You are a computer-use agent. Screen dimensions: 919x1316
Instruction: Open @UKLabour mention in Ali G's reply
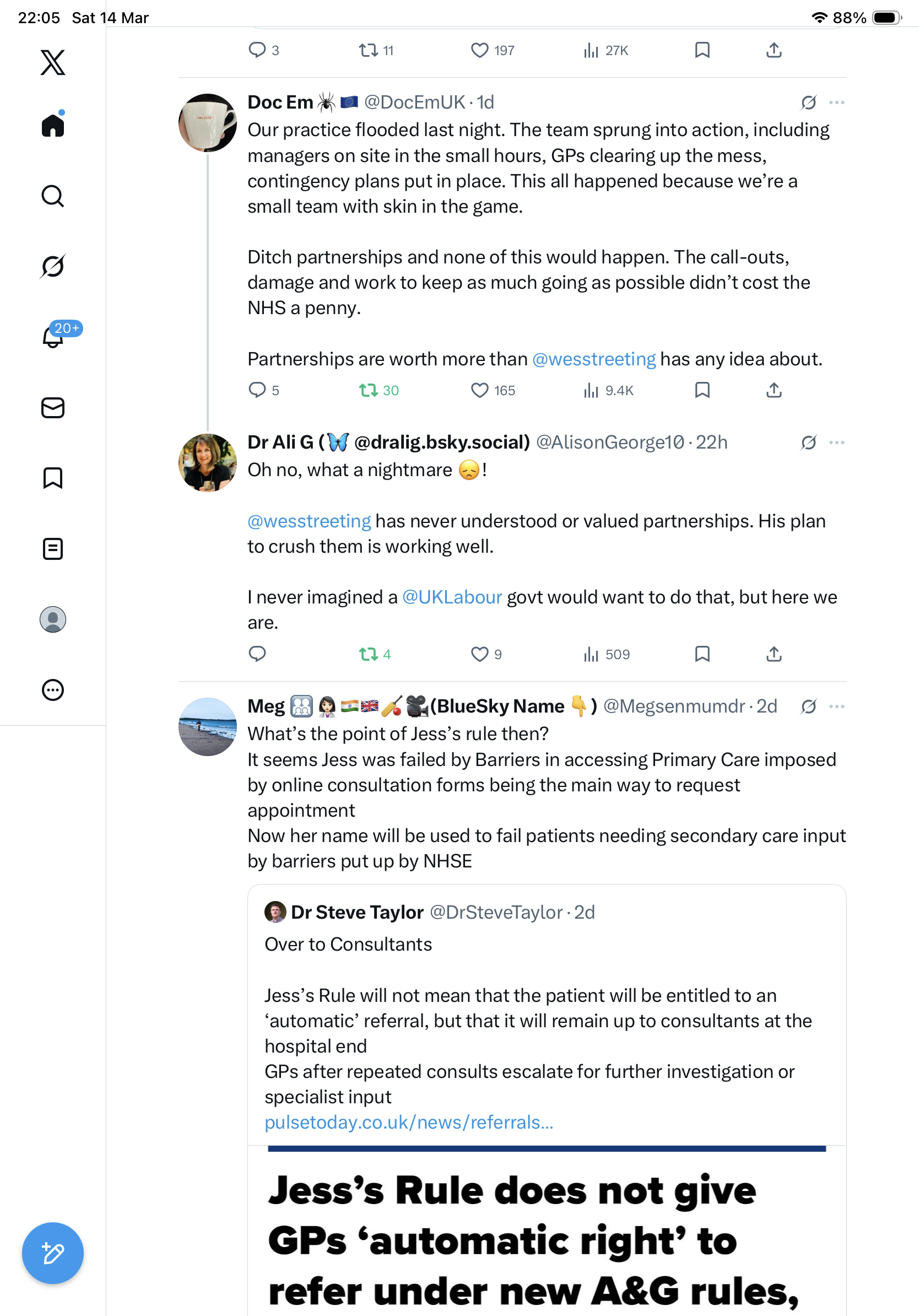point(452,597)
